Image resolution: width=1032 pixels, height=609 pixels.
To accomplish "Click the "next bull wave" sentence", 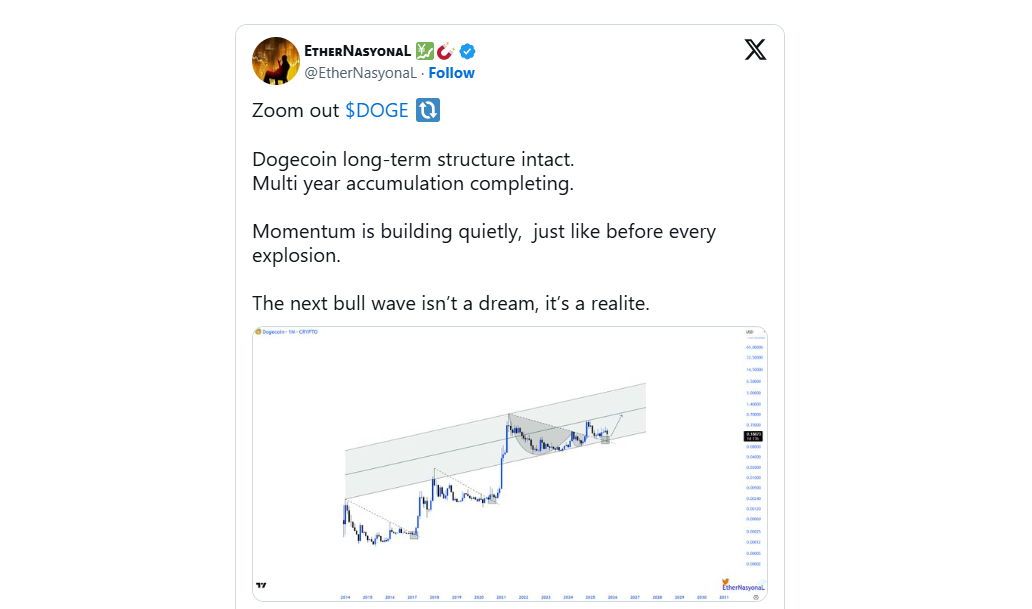I will (450, 303).
